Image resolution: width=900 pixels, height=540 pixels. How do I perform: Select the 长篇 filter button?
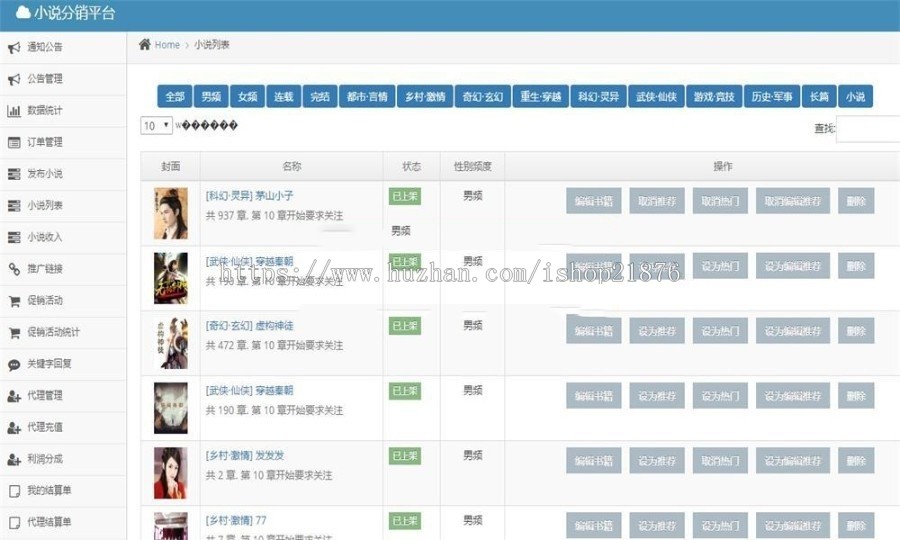click(x=819, y=96)
